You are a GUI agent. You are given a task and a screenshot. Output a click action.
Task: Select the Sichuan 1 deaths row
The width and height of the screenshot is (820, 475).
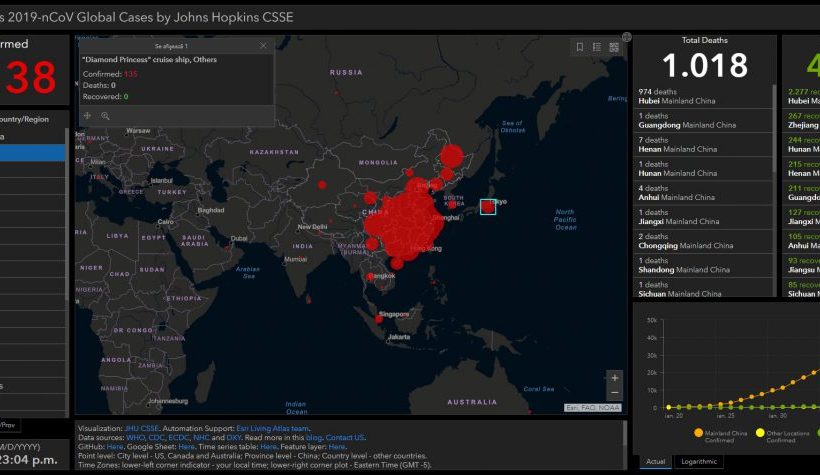click(x=703, y=288)
